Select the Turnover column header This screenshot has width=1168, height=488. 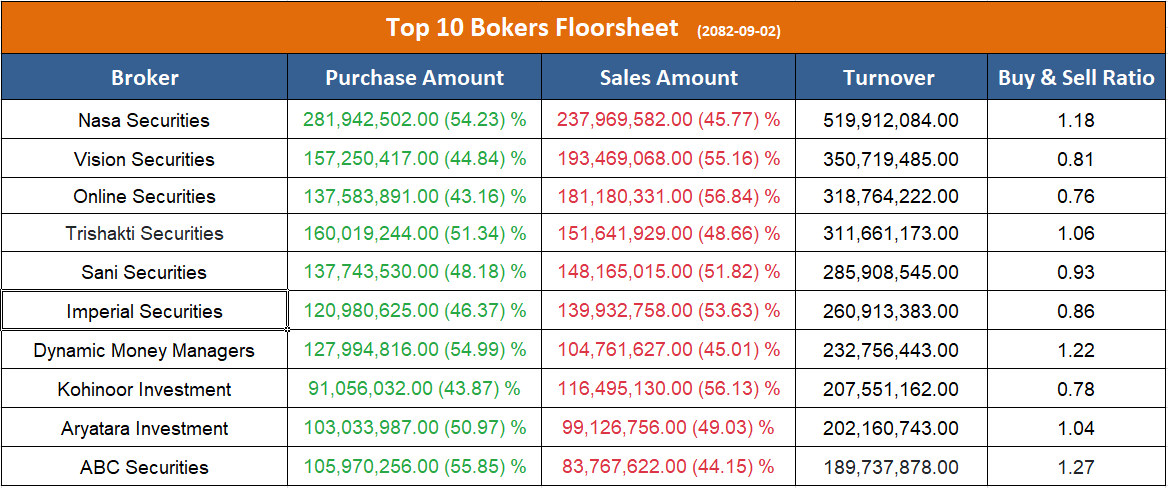pyautogui.click(x=889, y=78)
